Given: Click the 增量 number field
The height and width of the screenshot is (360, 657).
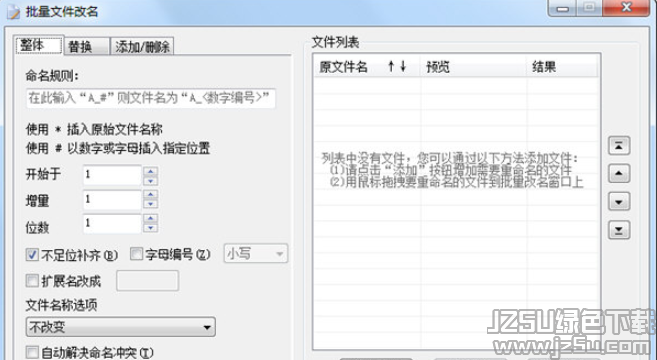Looking at the screenshot, I should pos(112,199).
